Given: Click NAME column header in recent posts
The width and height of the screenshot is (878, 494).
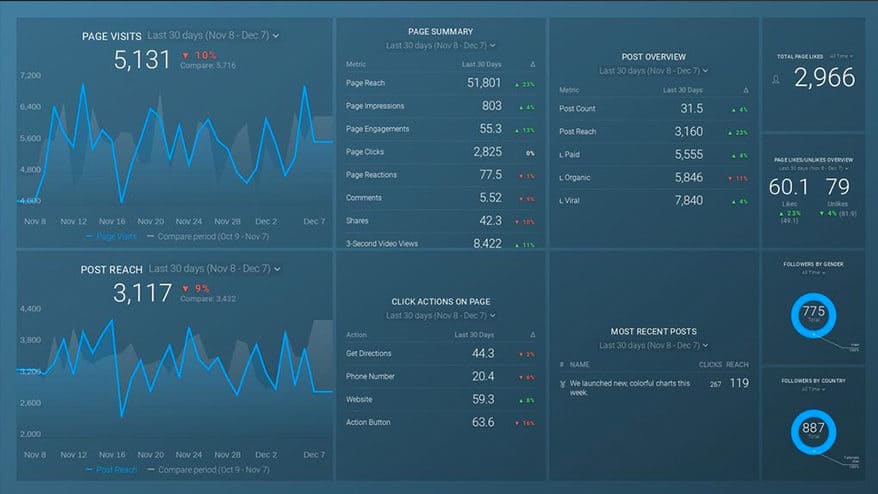Looking at the screenshot, I should coord(579,365).
